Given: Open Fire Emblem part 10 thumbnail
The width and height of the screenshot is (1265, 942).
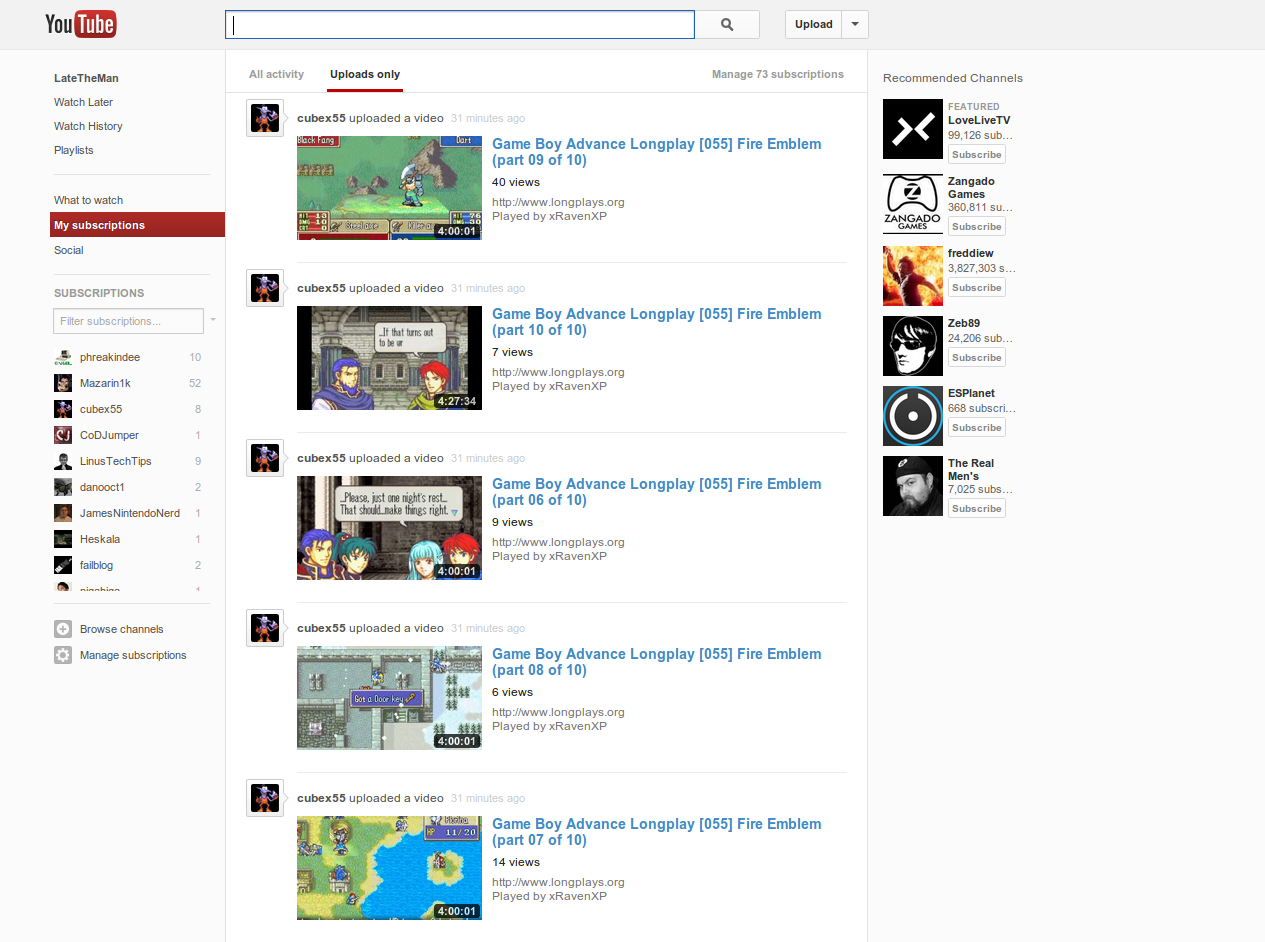Looking at the screenshot, I should click(389, 358).
